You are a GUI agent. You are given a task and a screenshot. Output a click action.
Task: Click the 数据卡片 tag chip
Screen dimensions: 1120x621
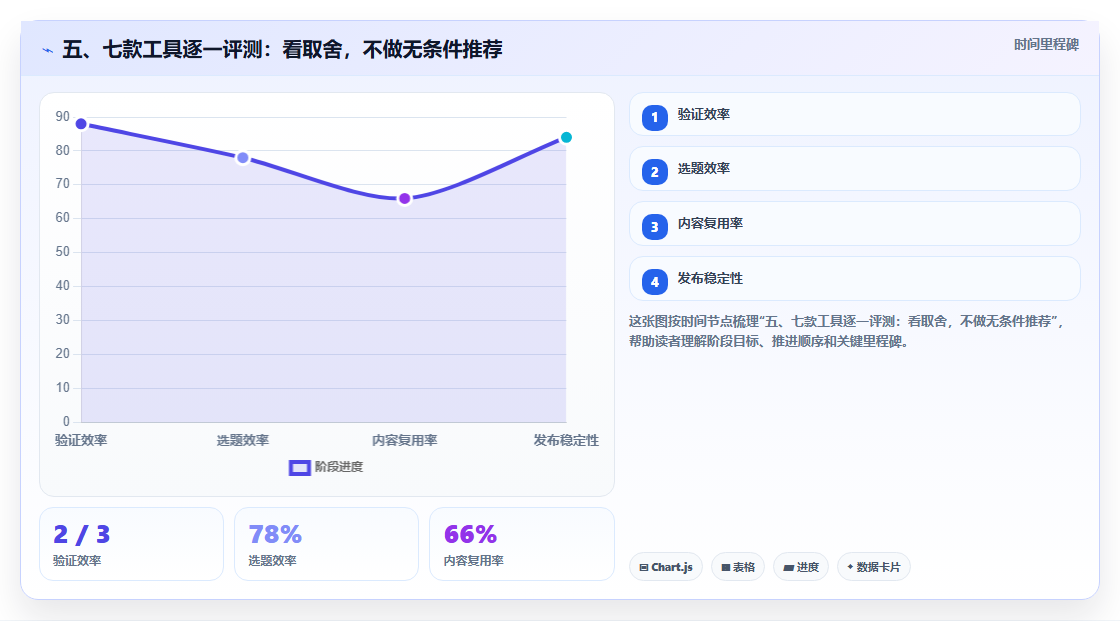pyautogui.click(x=874, y=567)
